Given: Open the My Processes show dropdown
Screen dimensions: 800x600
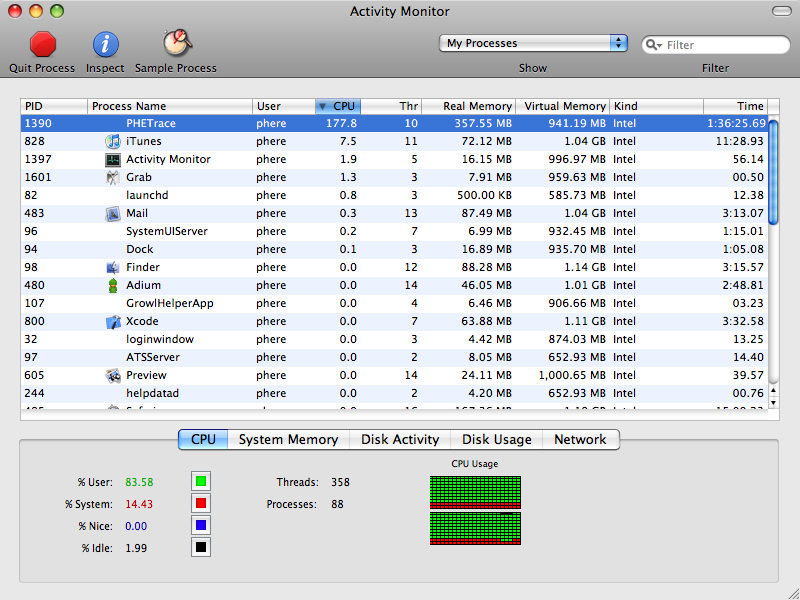Looking at the screenshot, I should tap(533, 43).
